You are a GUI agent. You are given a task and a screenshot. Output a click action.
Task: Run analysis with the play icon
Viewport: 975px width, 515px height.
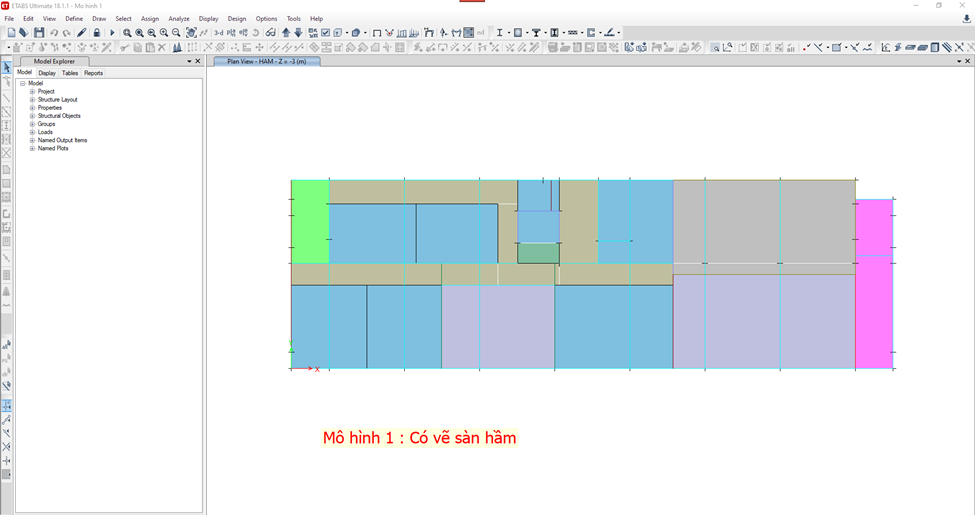(x=112, y=33)
